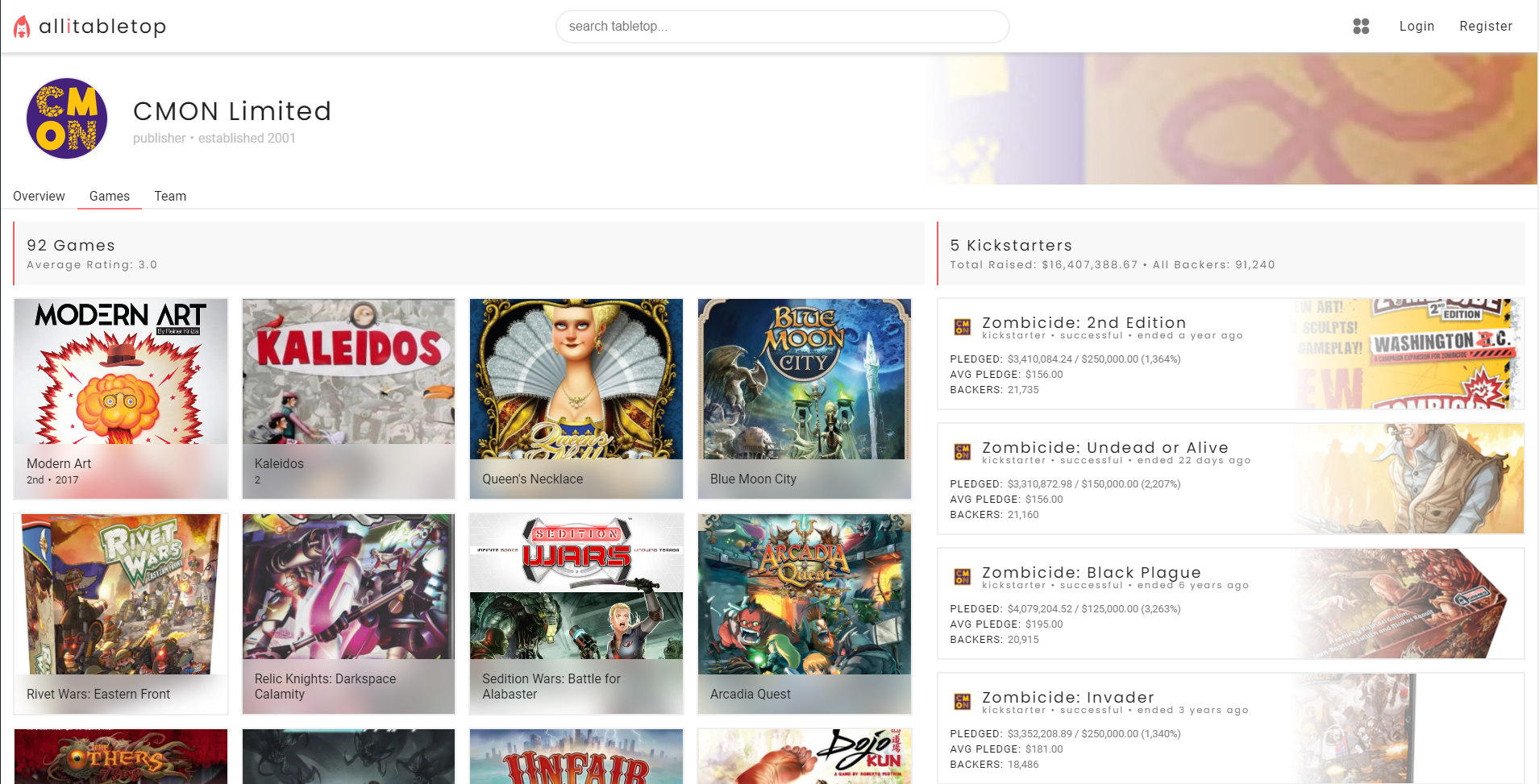
Task: Click 'publisher • established 2001' subtitle
Action: coord(214,138)
